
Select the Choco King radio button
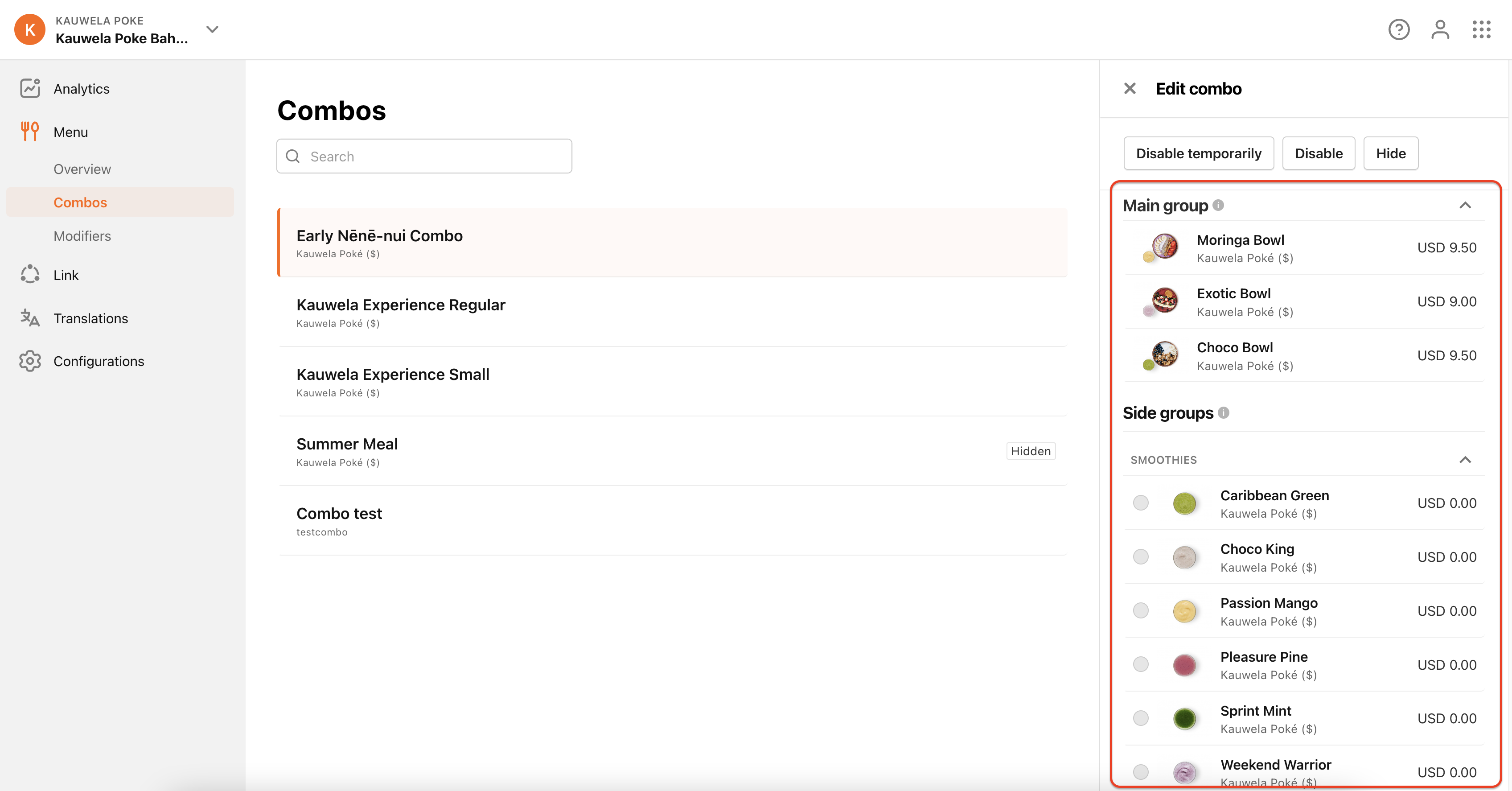point(1140,557)
